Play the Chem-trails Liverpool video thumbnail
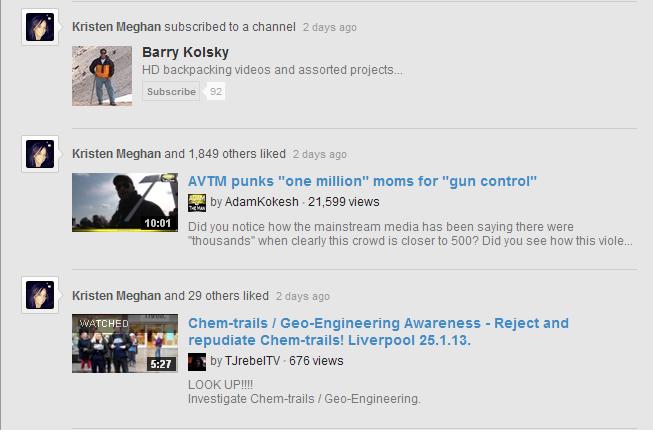 click(x=110, y=344)
